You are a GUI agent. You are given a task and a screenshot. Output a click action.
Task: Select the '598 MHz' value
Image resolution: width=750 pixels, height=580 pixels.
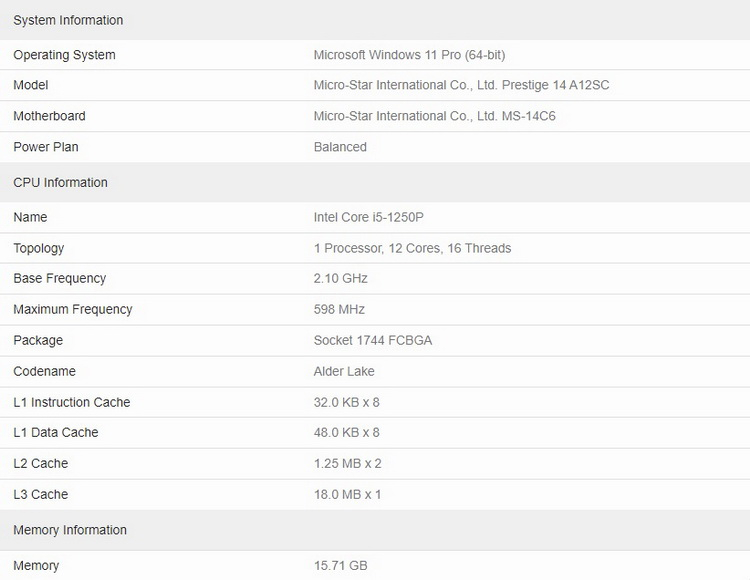[x=339, y=309]
